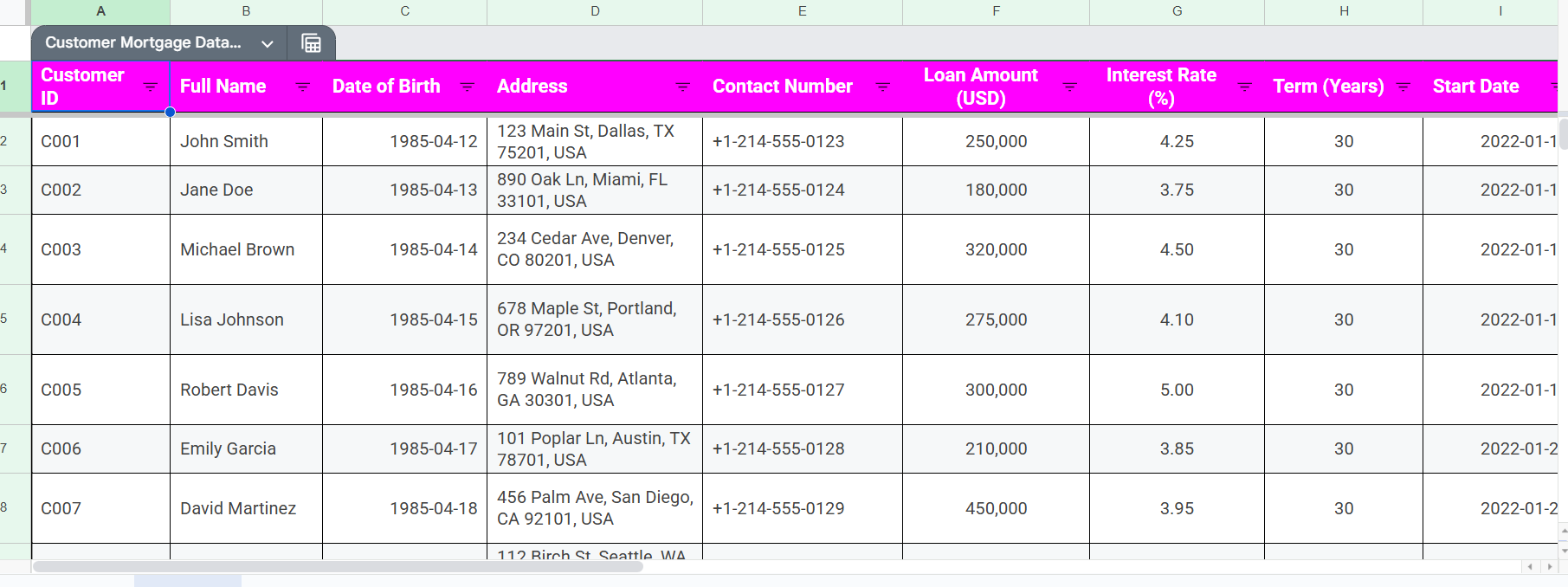Open the Term (Years) filter dropdown
This screenshot has width=1568, height=587.
point(1403,87)
